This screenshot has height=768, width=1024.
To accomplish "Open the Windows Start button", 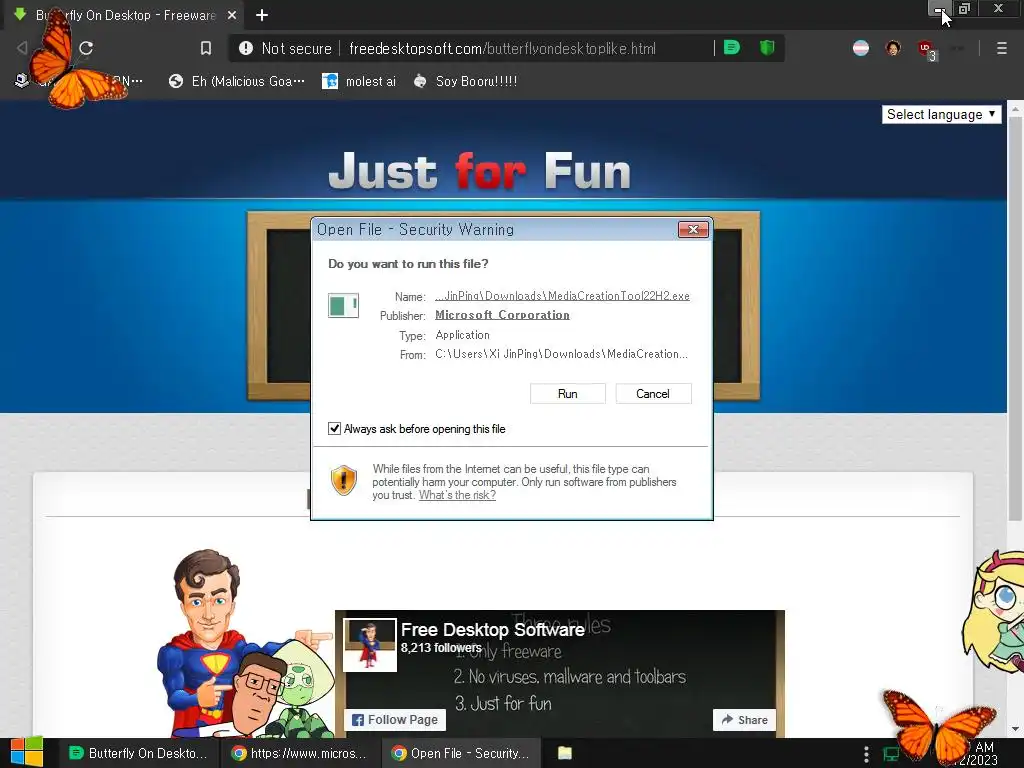I will click(x=26, y=753).
